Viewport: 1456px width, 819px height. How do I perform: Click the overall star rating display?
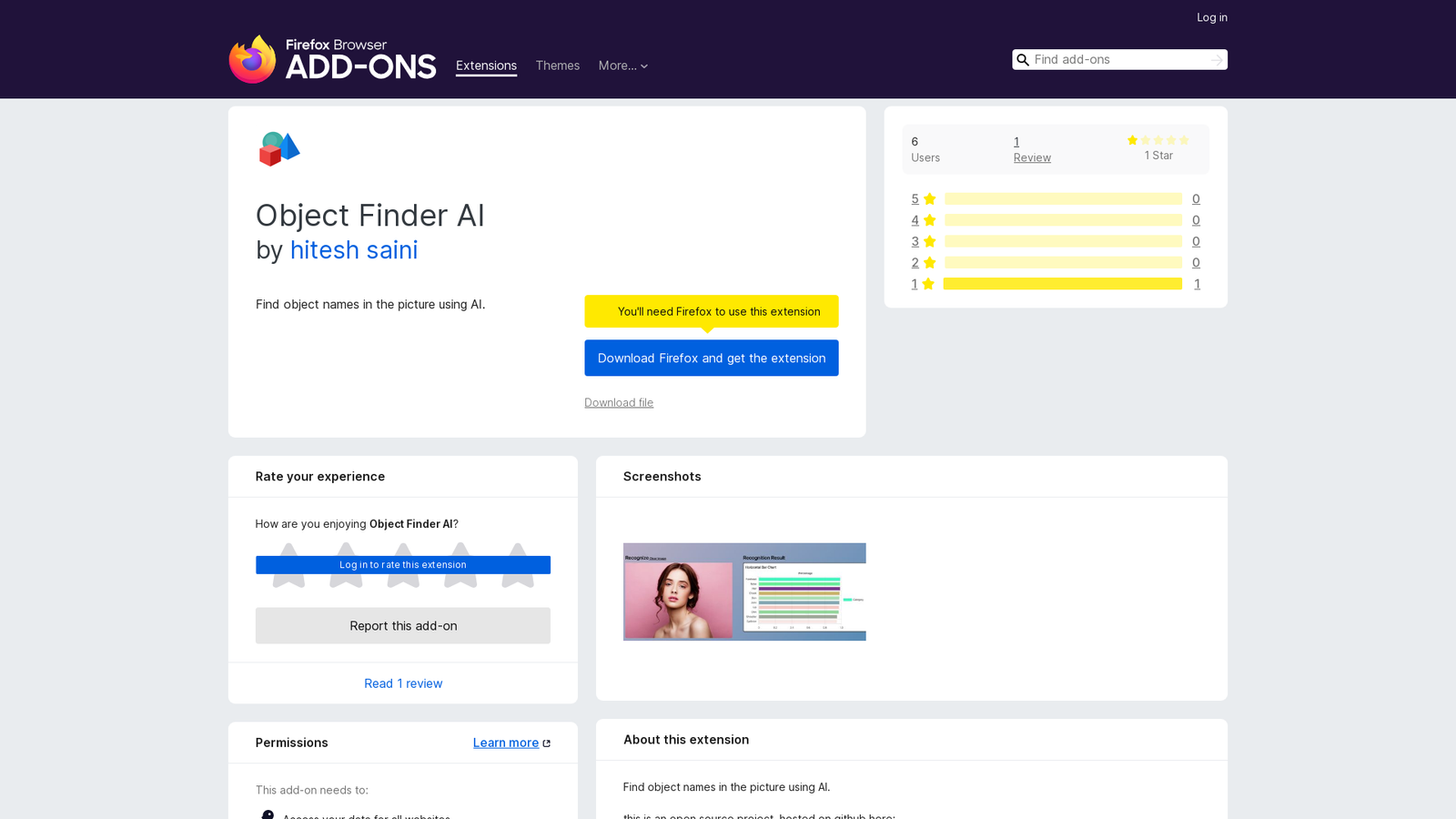point(1158,140)
